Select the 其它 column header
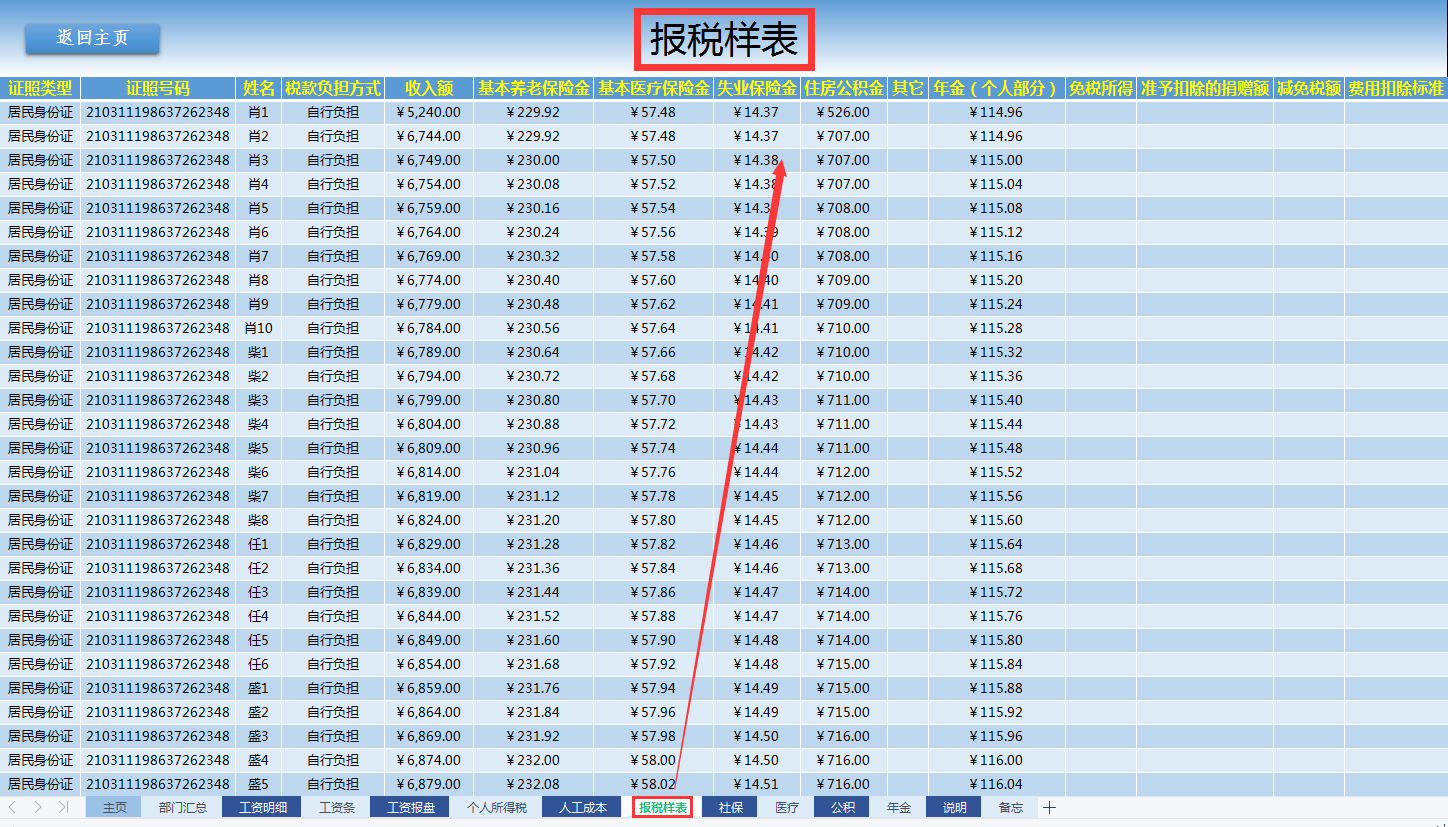This screenshot has width=1448, height=827. (907, 88)
